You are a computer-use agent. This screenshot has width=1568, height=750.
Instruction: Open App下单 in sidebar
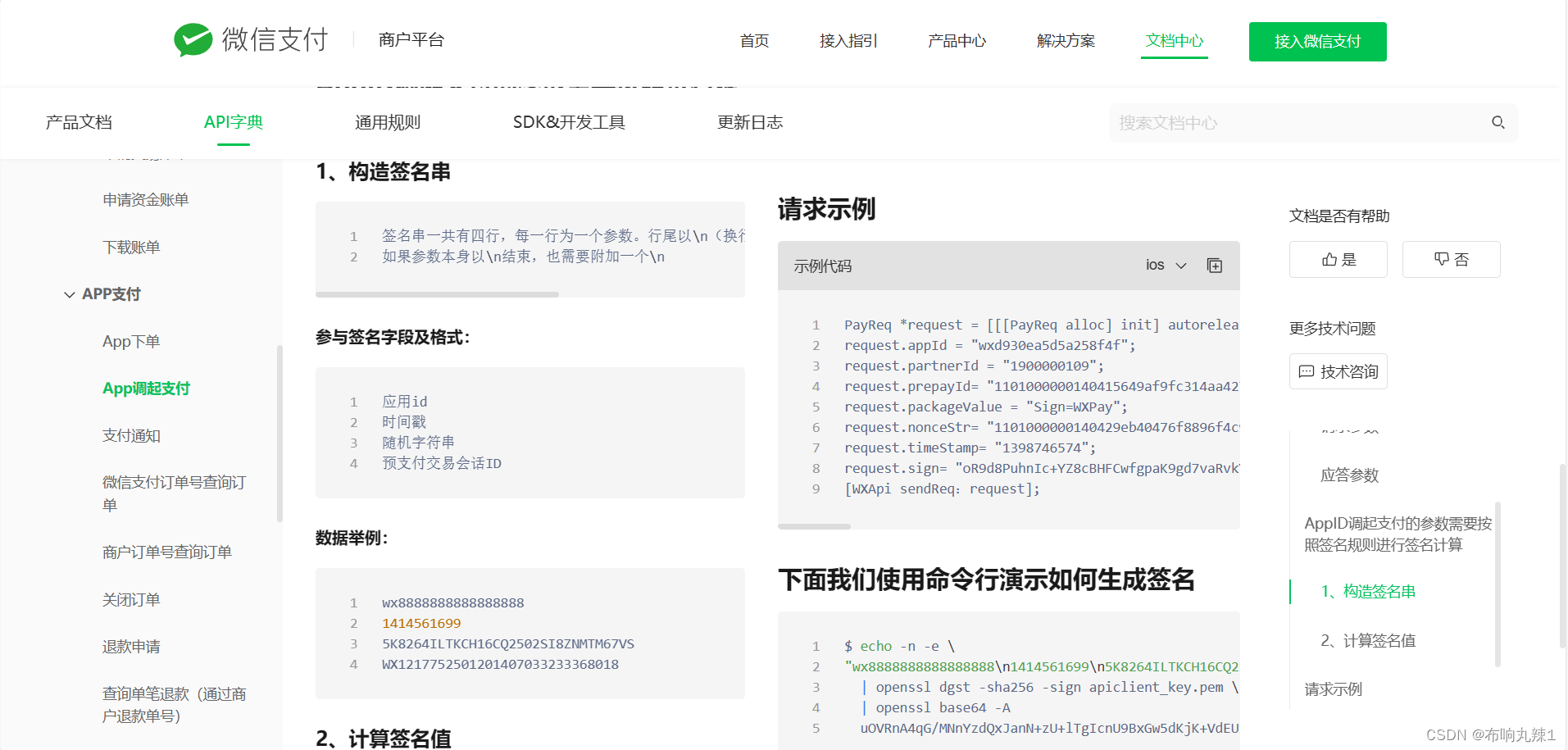(x=131, y=342)
